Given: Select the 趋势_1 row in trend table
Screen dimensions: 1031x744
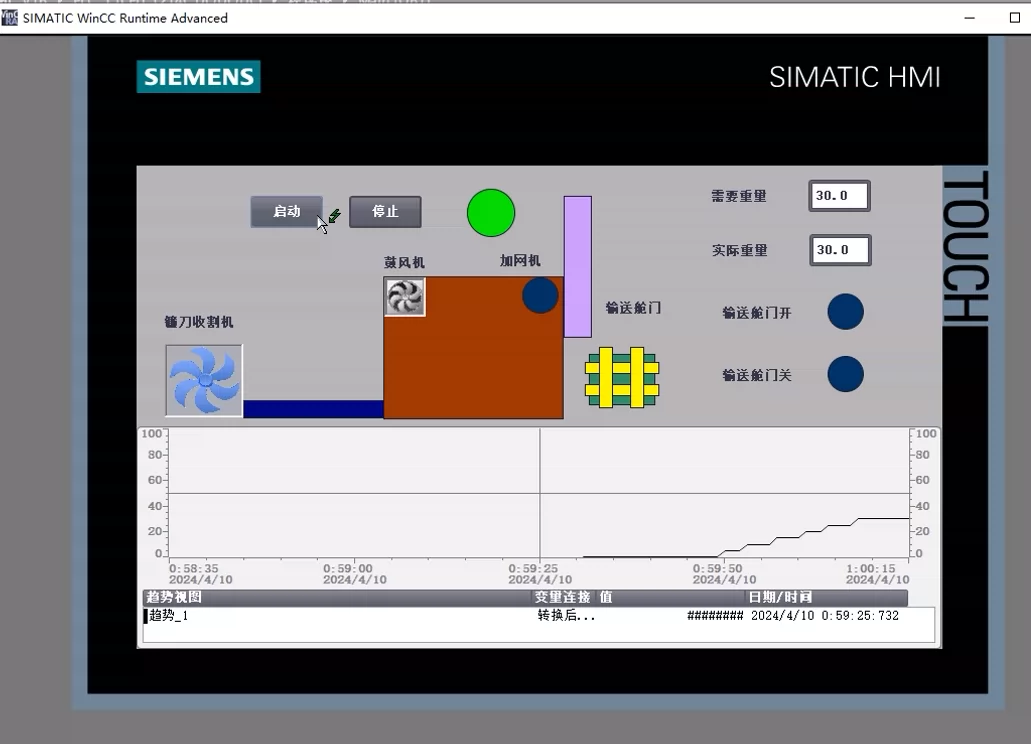Looking at the screenshot, I should [x=539, y=616].
